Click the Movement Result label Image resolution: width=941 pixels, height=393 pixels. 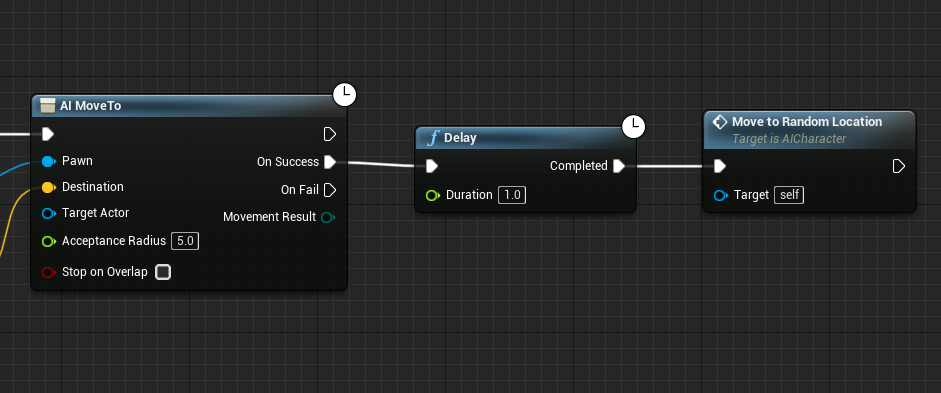click(x=269, y=217)
